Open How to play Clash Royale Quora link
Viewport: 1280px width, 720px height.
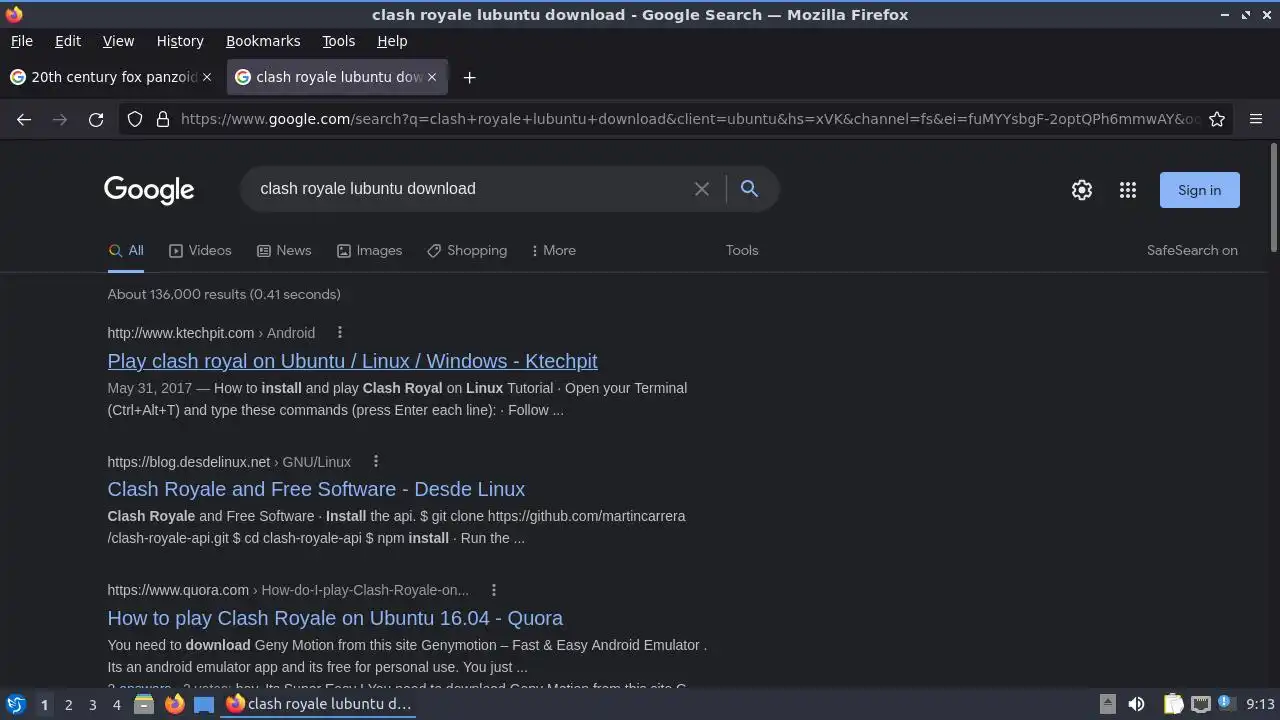click(x=335, y=618)
